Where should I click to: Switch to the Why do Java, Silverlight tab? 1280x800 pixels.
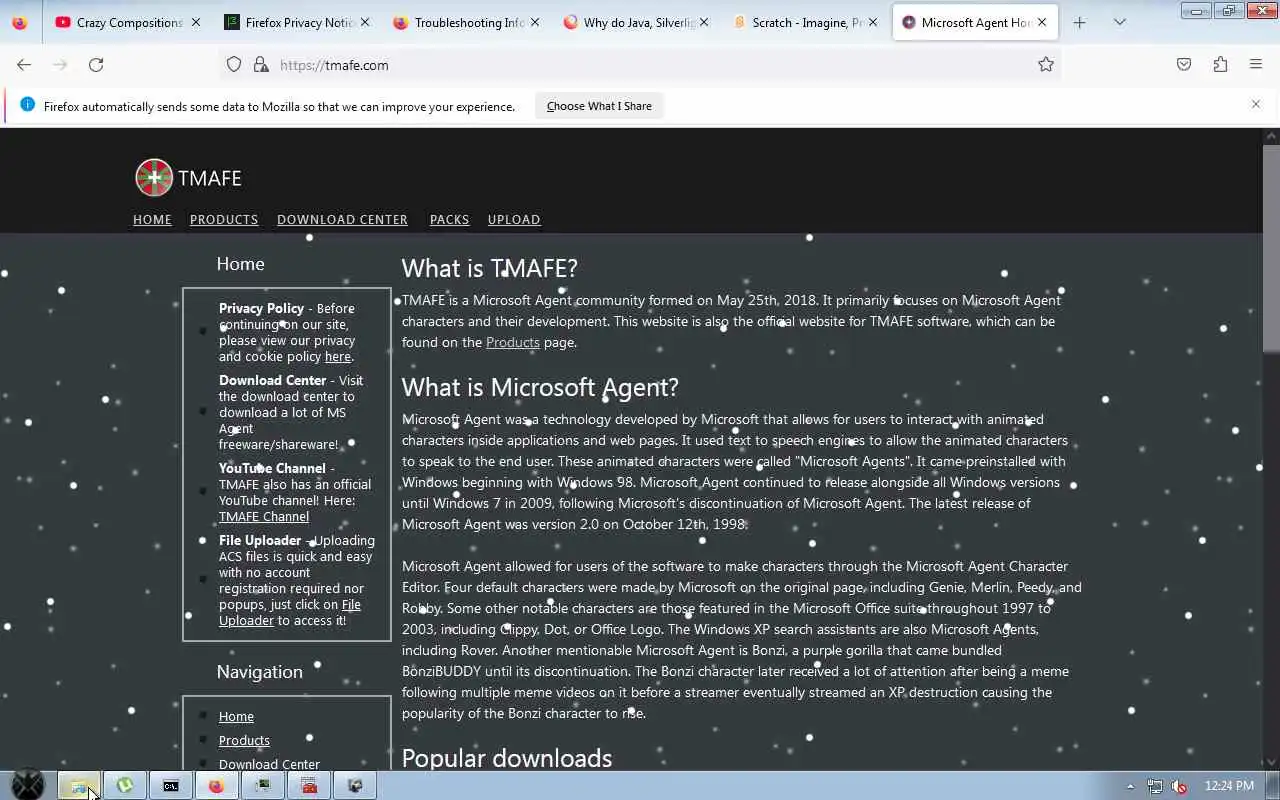[x=635, y=22]
